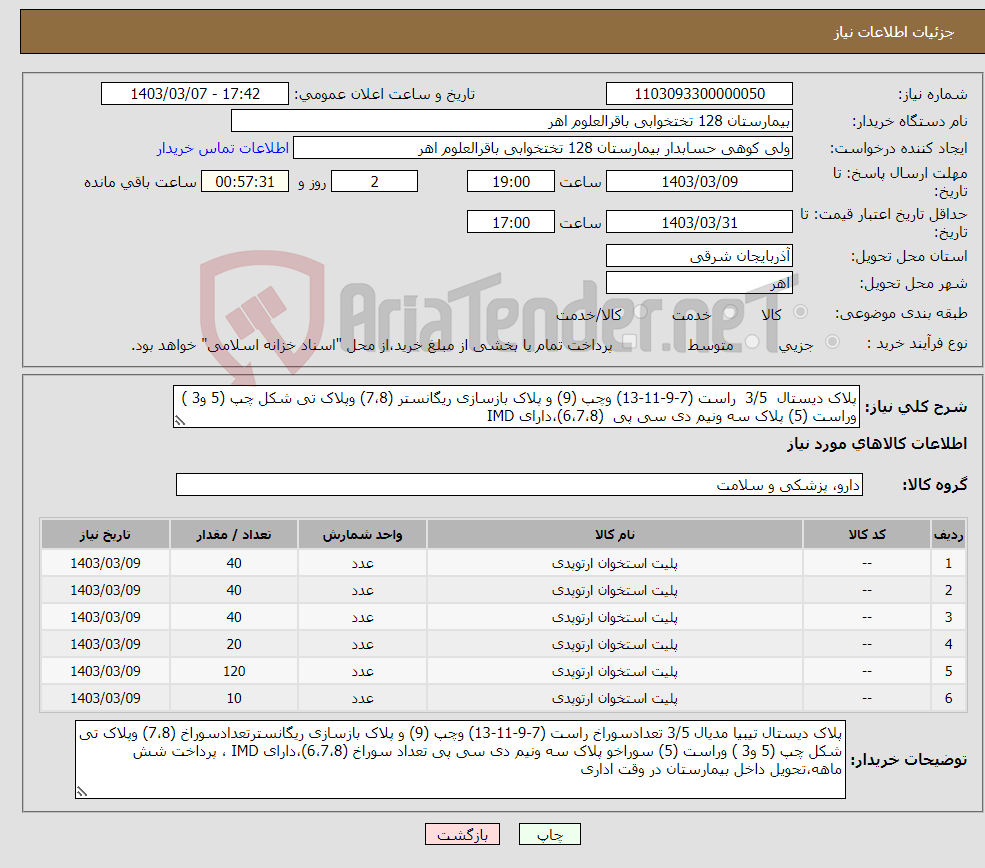
Task: Click the need number field 1103093300000050
Action: click(699, 94)
